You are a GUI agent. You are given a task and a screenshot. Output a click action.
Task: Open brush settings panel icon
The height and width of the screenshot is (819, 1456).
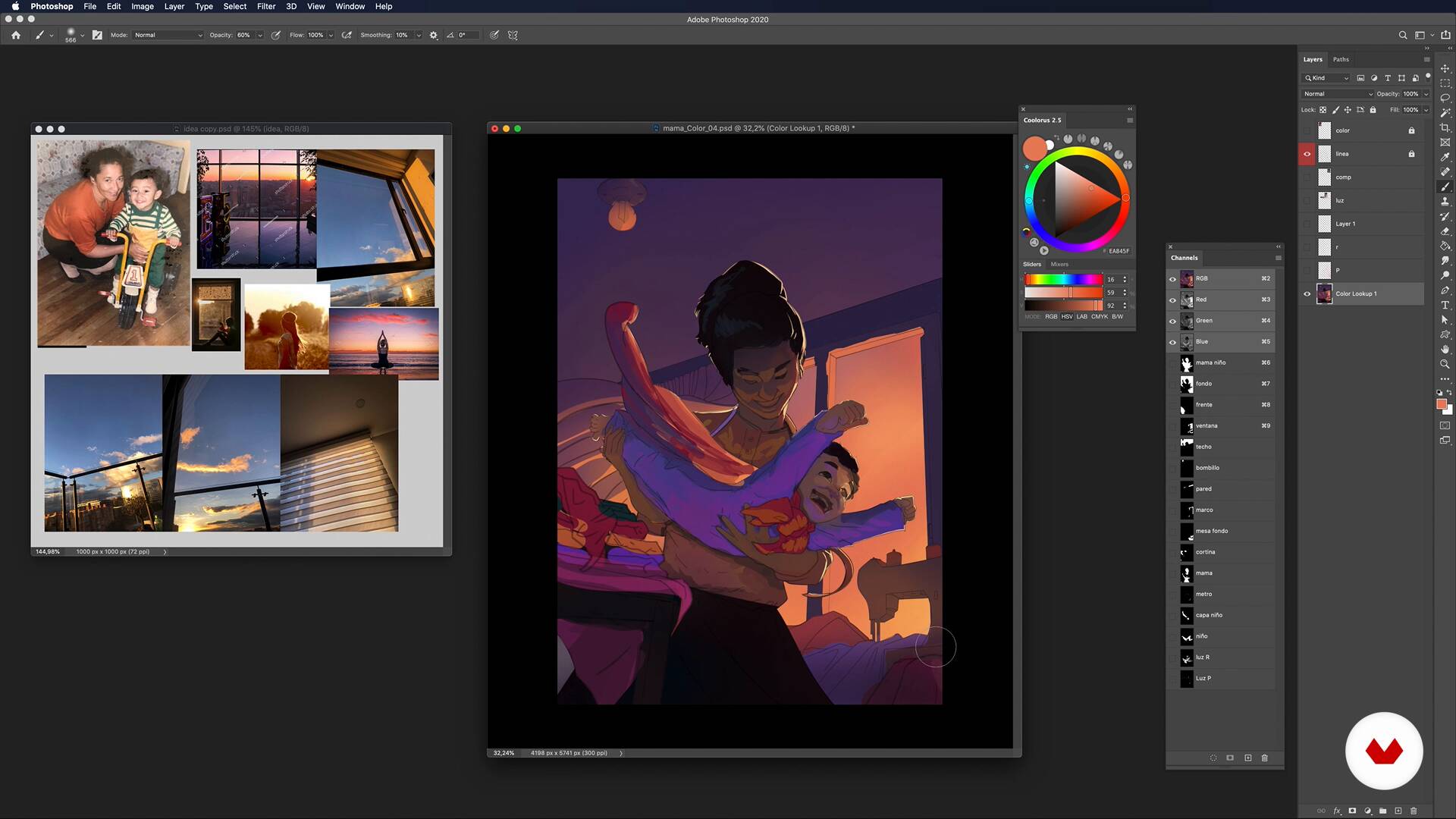point(97,35)
